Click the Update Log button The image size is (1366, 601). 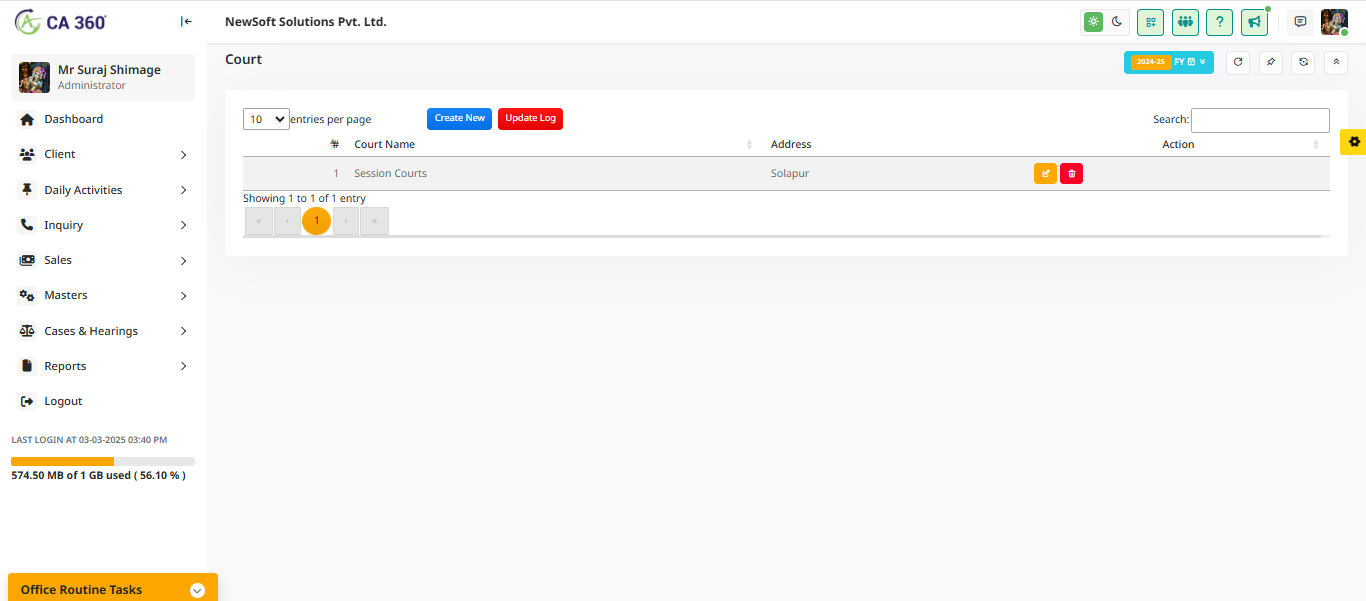click(530, 118)
